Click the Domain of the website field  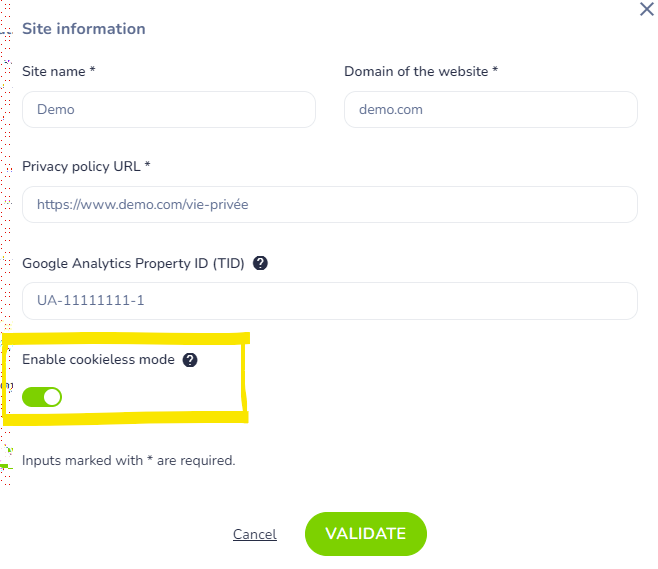coord(490,110)
